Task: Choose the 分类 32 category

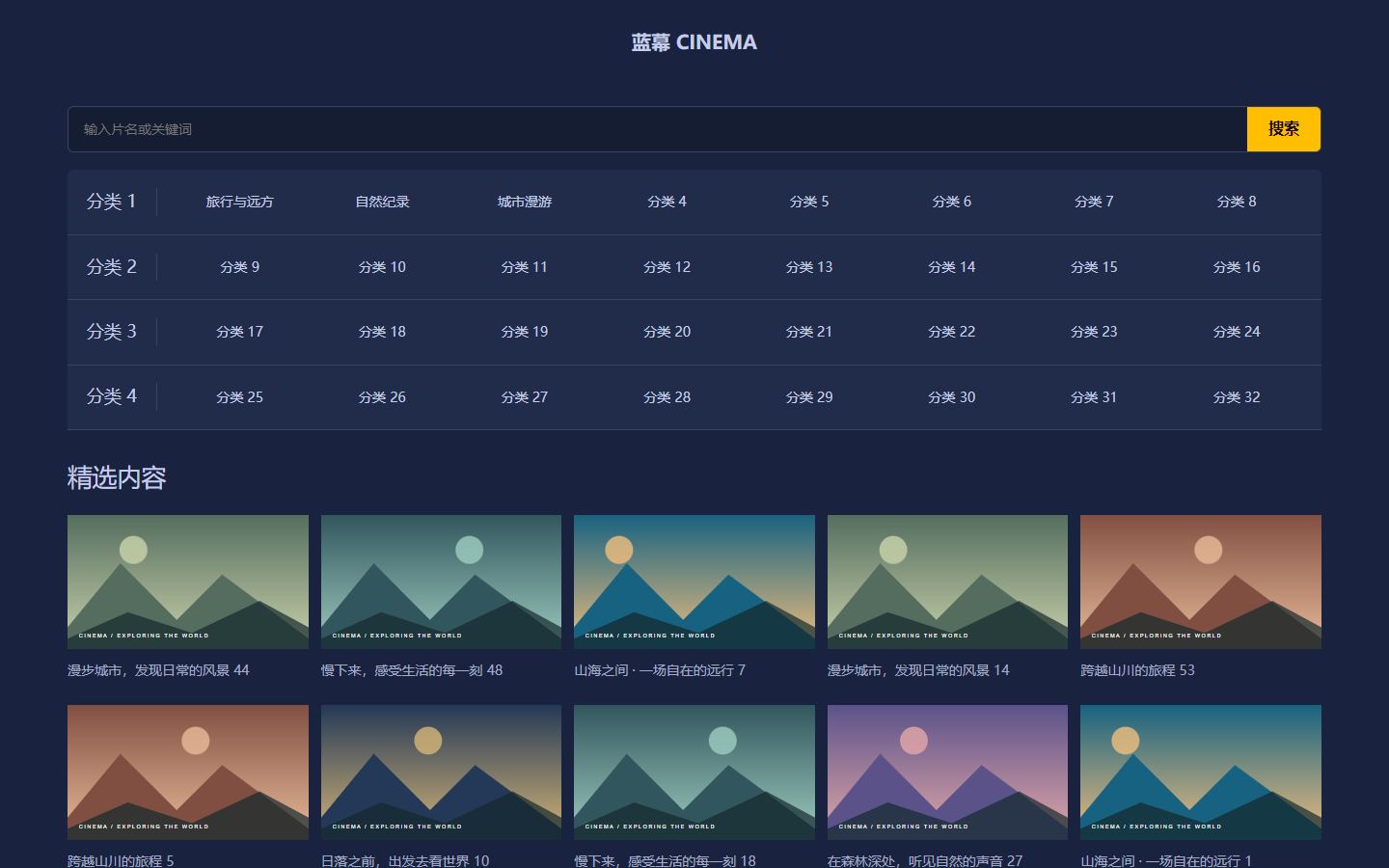Action: (x=1237, y=397)
